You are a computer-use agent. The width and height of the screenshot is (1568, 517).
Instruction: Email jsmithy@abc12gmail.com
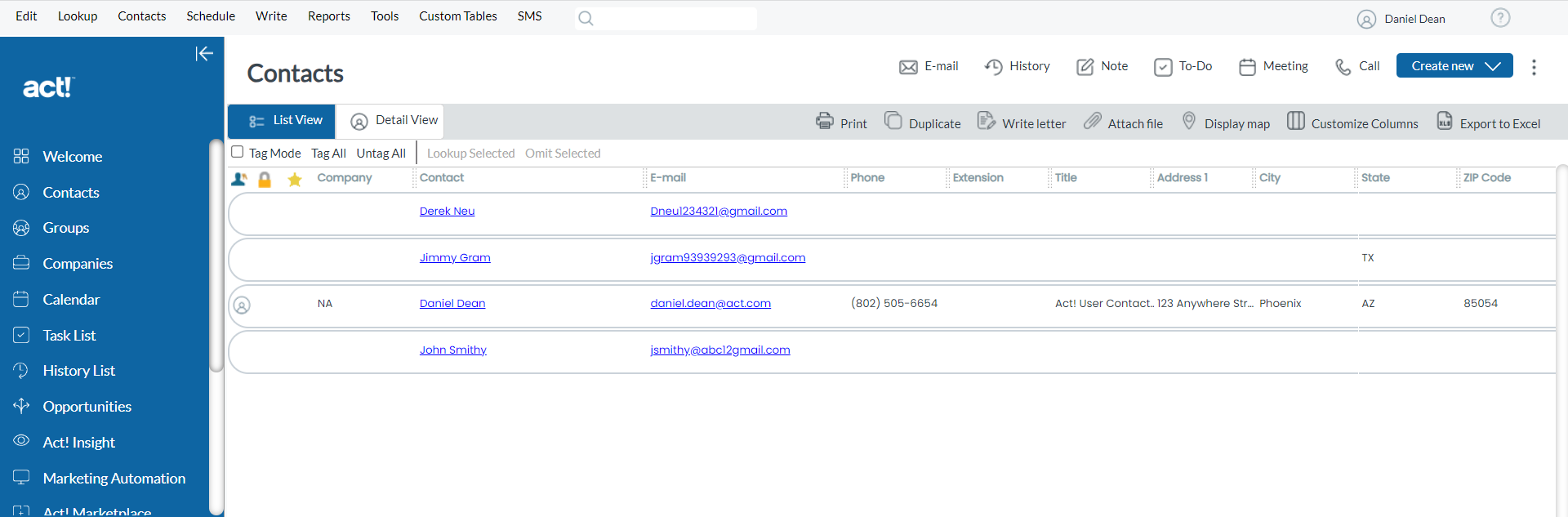coord(720,350)
